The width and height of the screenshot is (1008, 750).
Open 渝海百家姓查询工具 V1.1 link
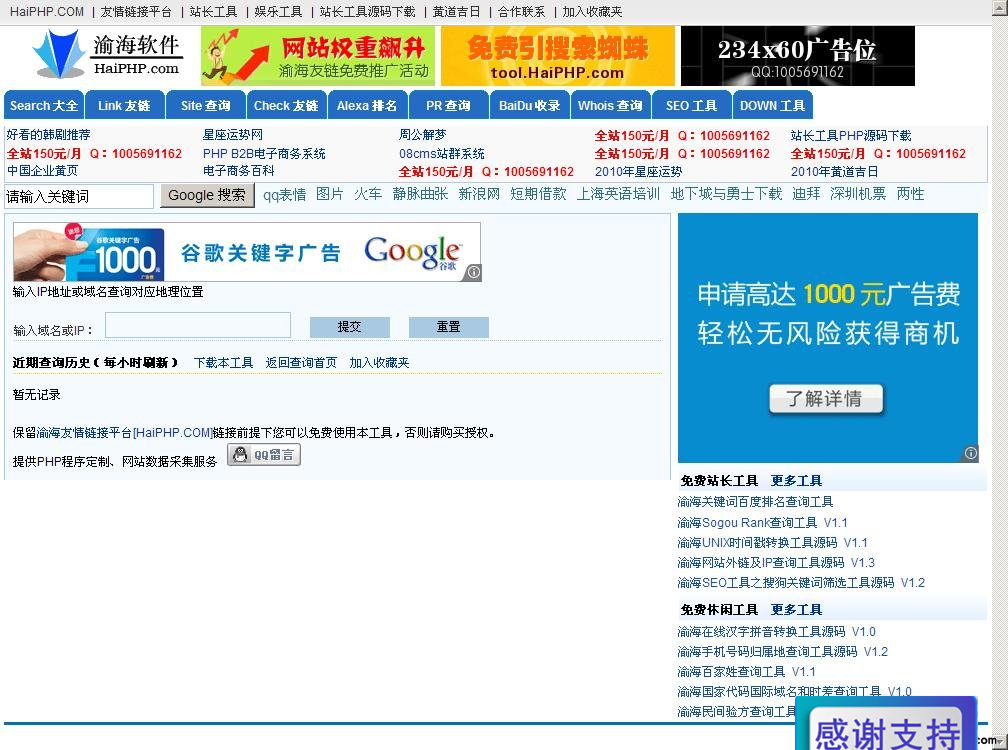click(x=746, y=672)
